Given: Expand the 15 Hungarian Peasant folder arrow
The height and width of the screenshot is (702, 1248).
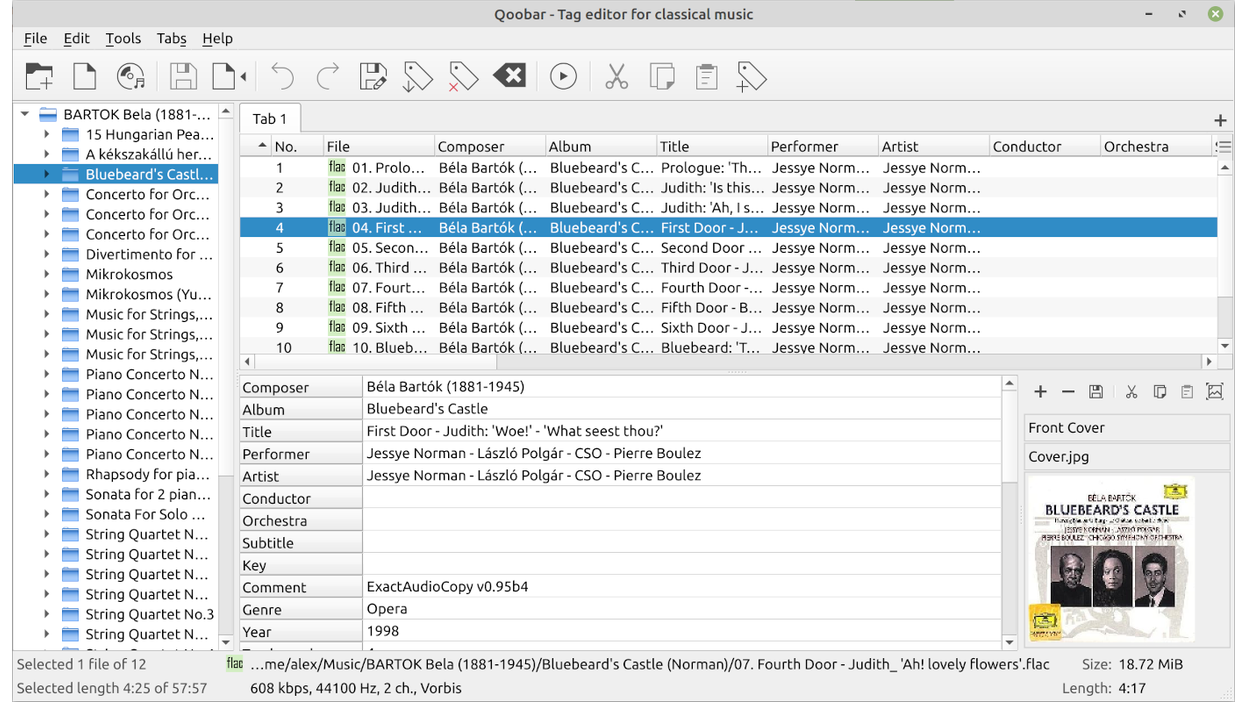Looking at the screenshot, I should tap(46, 134).
